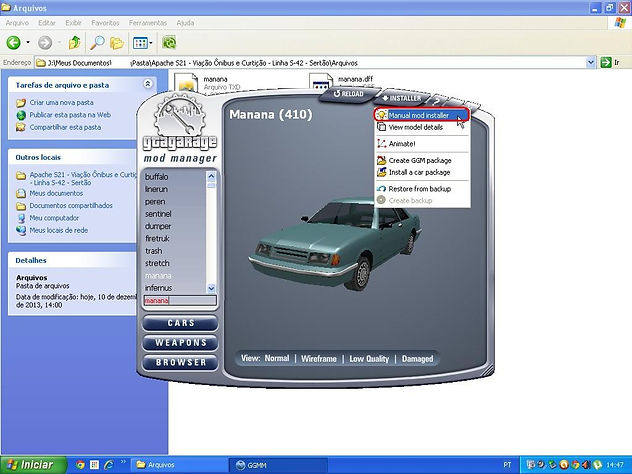The height and width of the screenshot is (474, 632).
Task: Open the Arquivo menu
Action: click(17, 23)
